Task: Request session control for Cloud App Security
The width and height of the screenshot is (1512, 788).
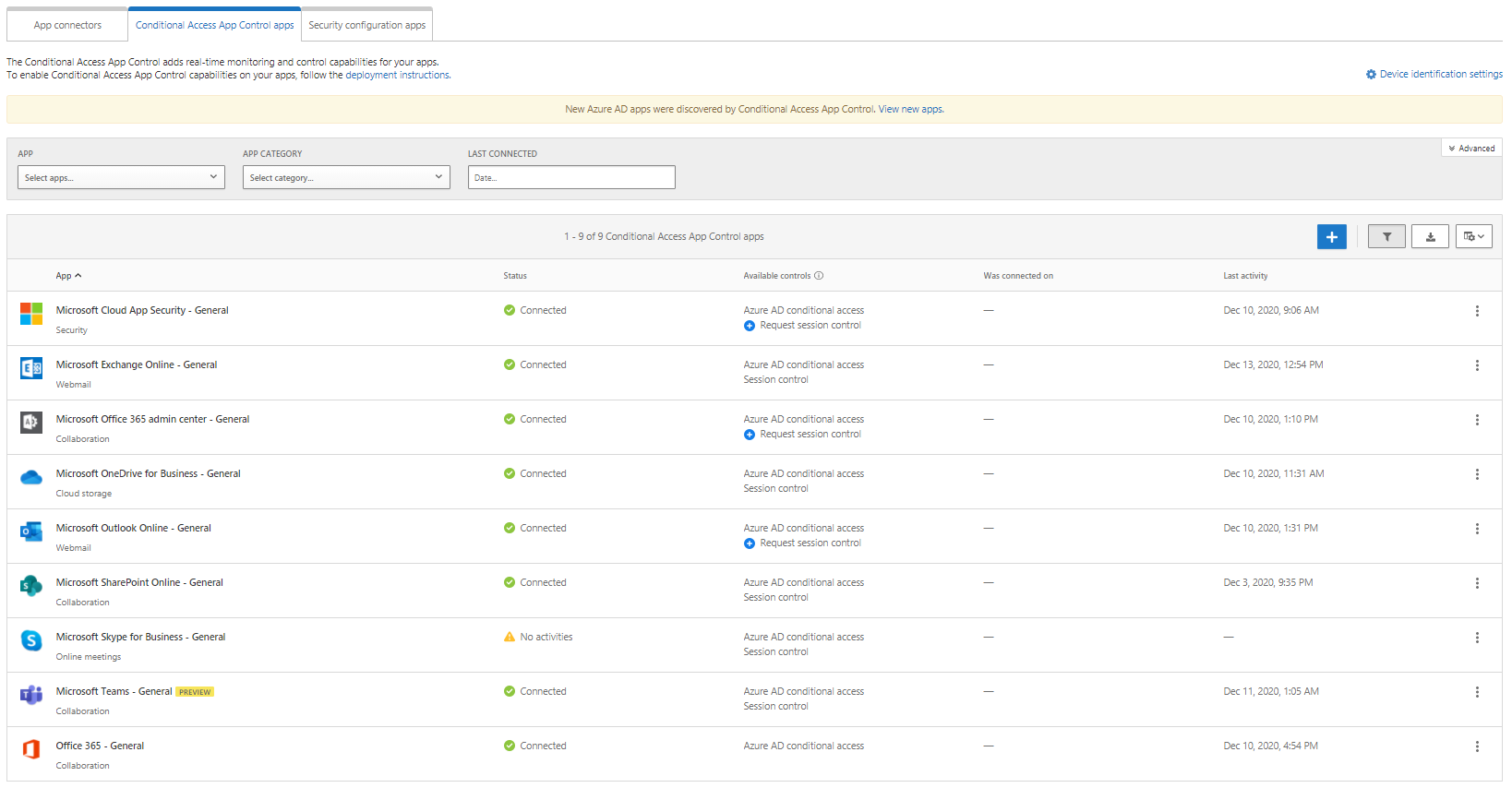Action: coord(810,326)
